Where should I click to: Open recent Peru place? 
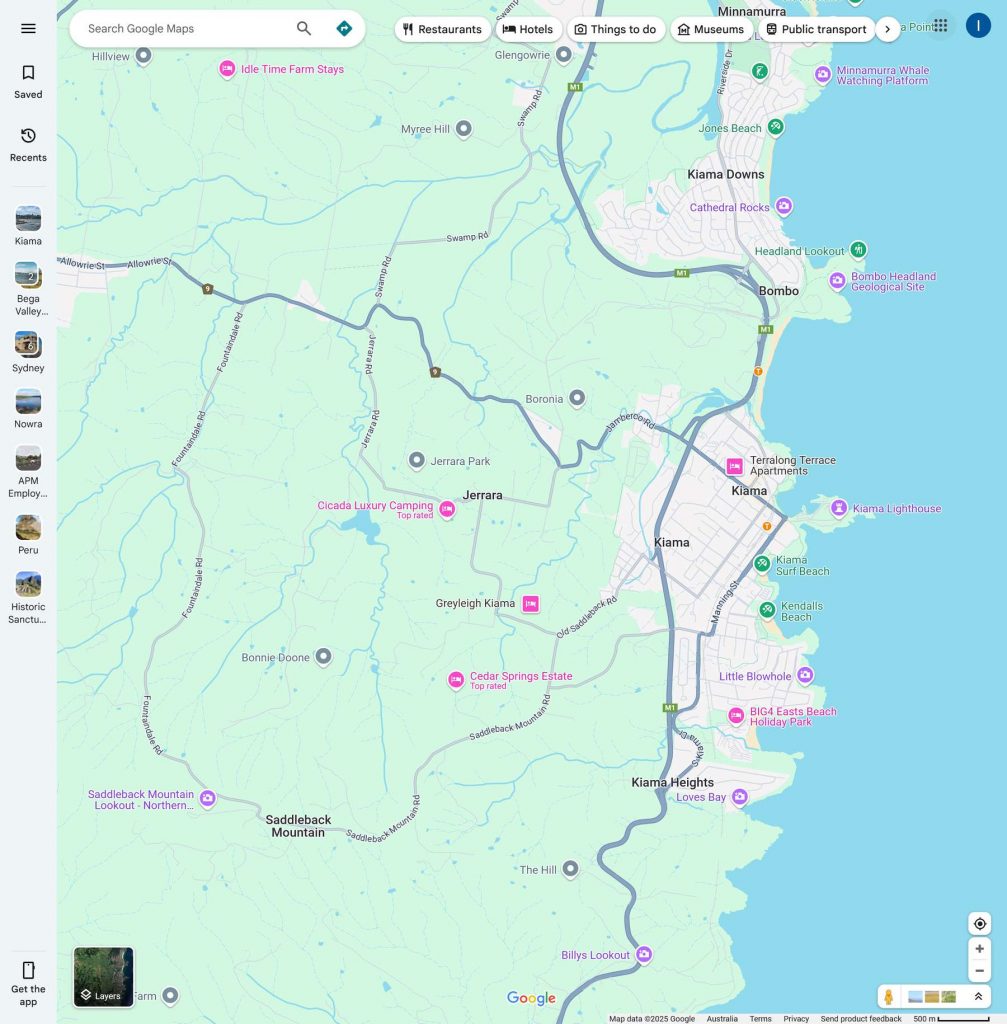pyautogui.click(x=28, y=534)
